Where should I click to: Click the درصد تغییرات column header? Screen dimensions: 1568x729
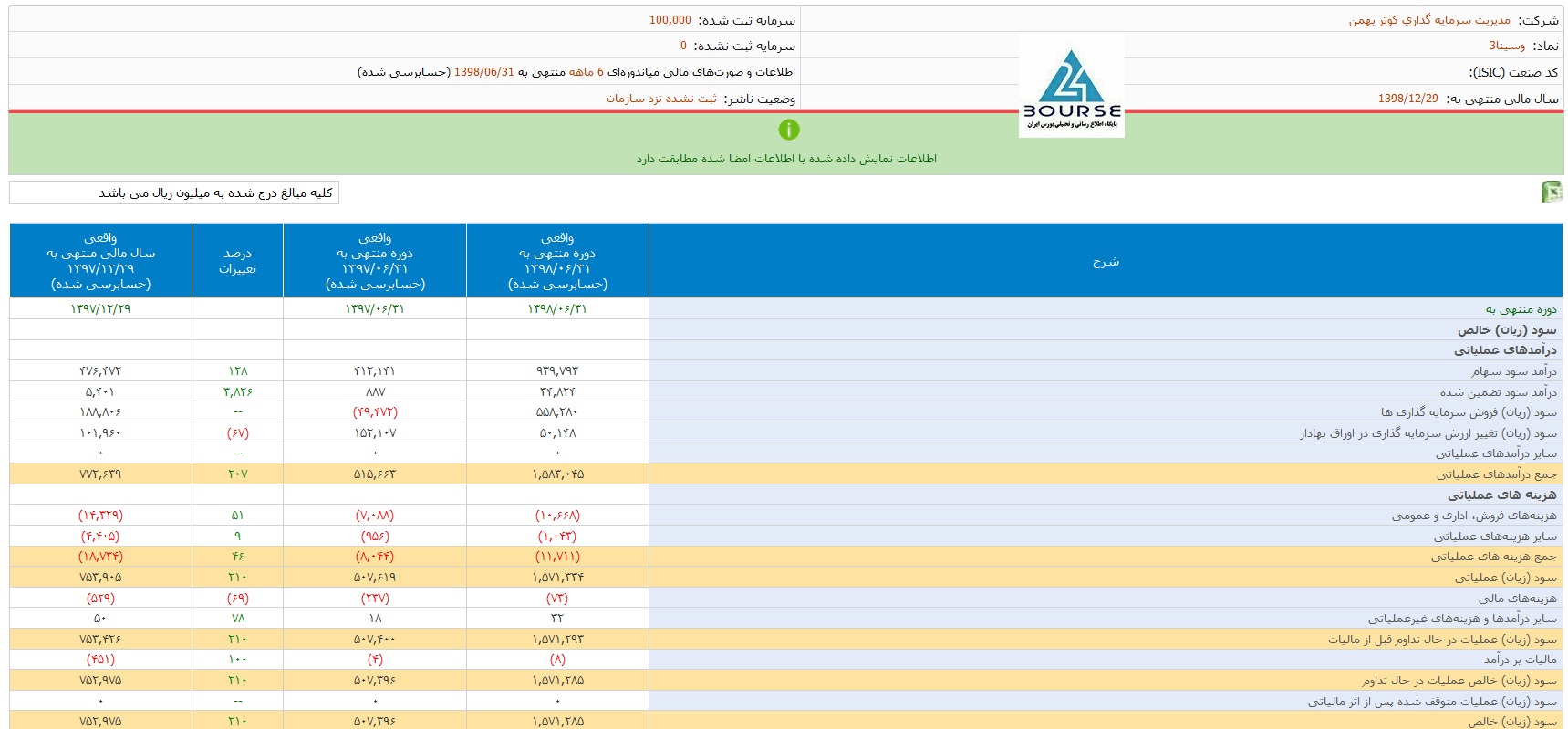[x=237, y=261]
